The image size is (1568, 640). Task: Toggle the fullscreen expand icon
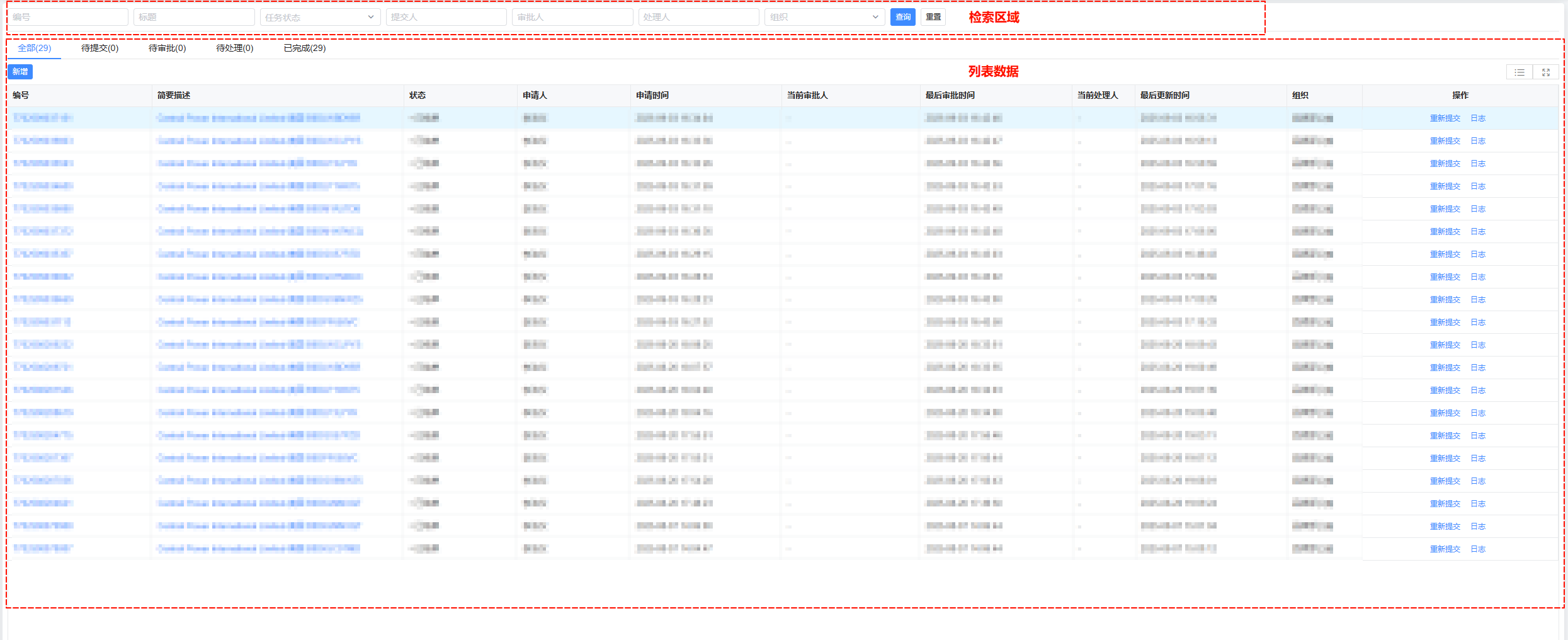1545,72
